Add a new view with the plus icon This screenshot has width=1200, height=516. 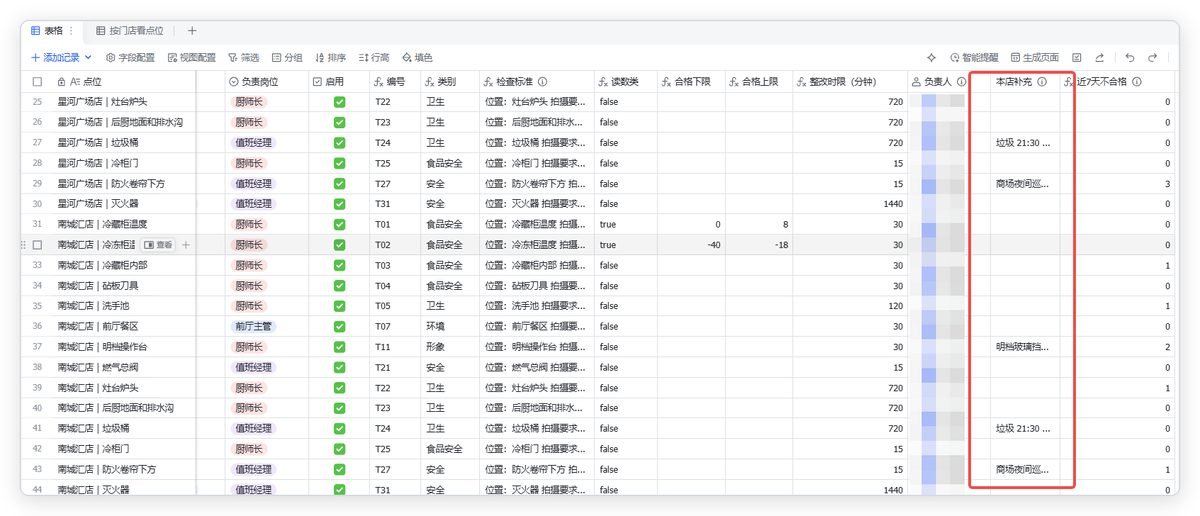[x=192, y=31]
